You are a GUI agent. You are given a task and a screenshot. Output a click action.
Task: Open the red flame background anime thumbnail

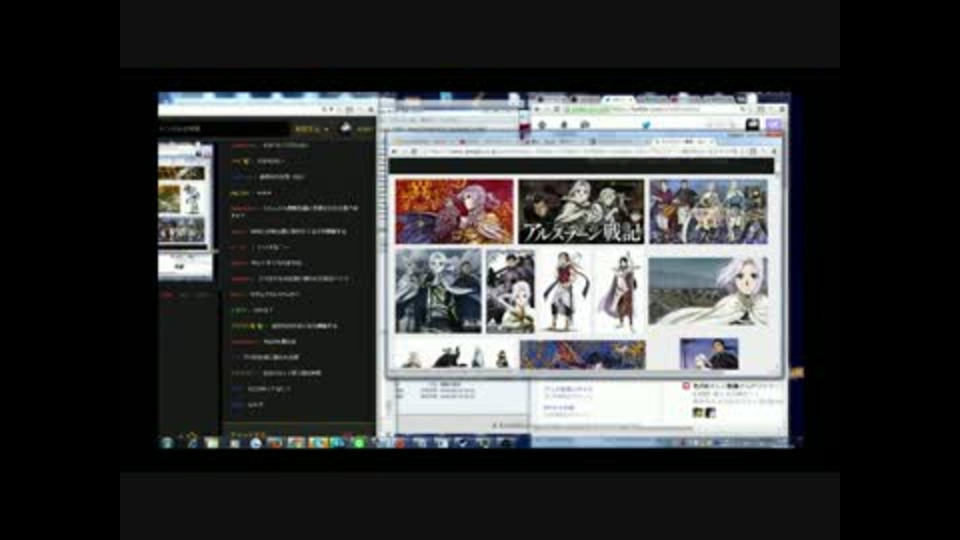[x=454, y=211]
